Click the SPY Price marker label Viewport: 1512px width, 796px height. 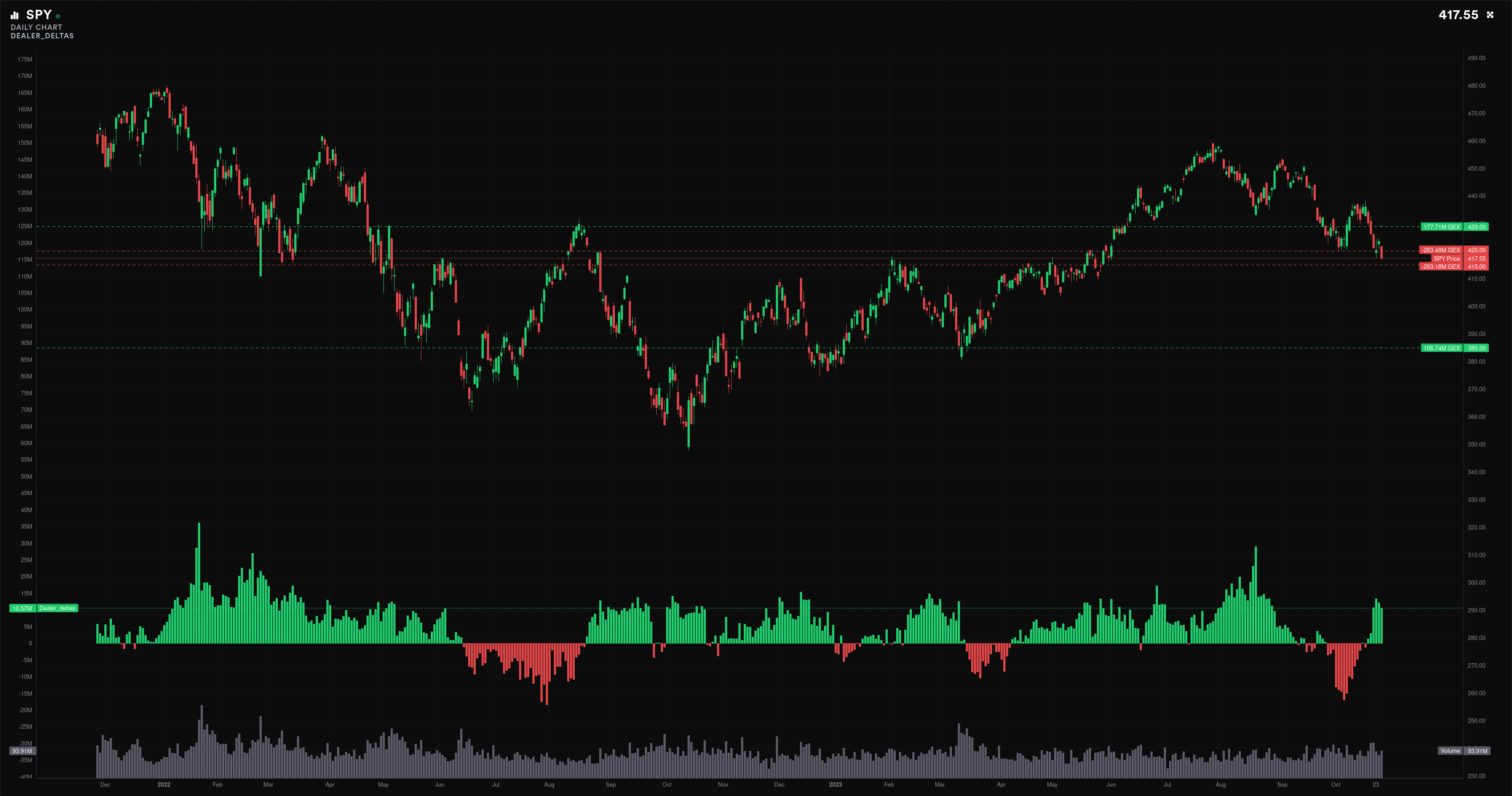coord(1446,258)
